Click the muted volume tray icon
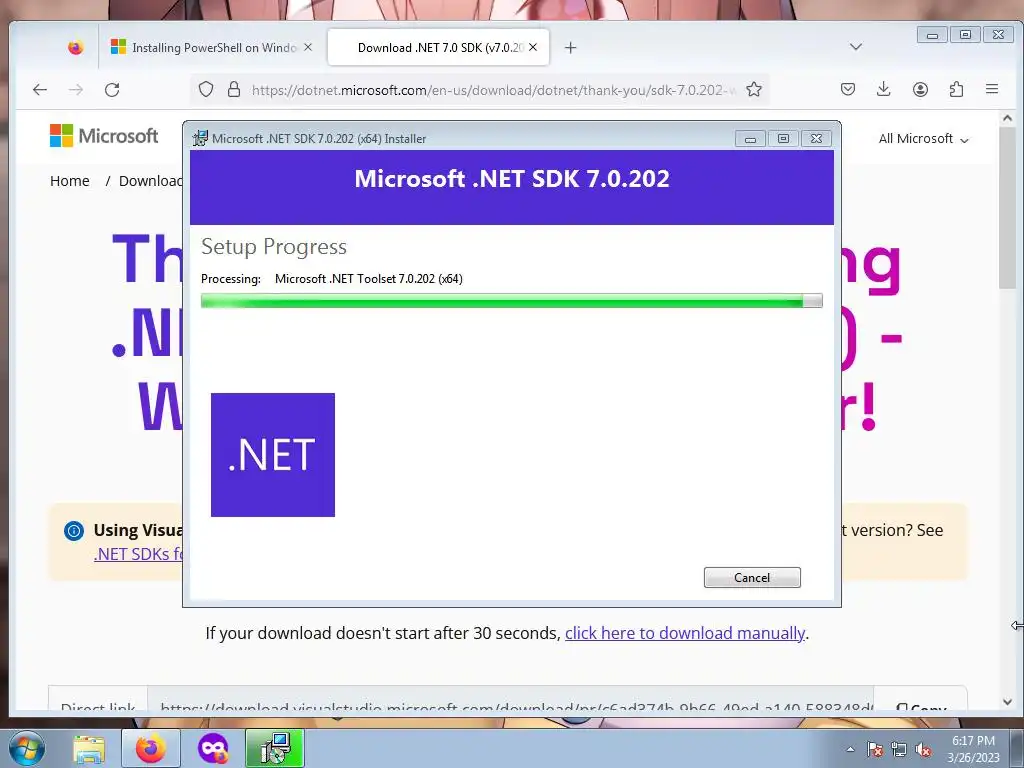Viewport: 1024px width, 768px height. coord(923,750)
